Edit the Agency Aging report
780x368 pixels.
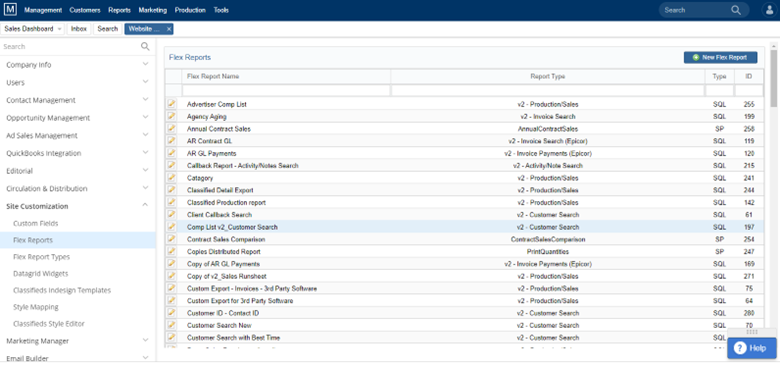coord(172,116)
